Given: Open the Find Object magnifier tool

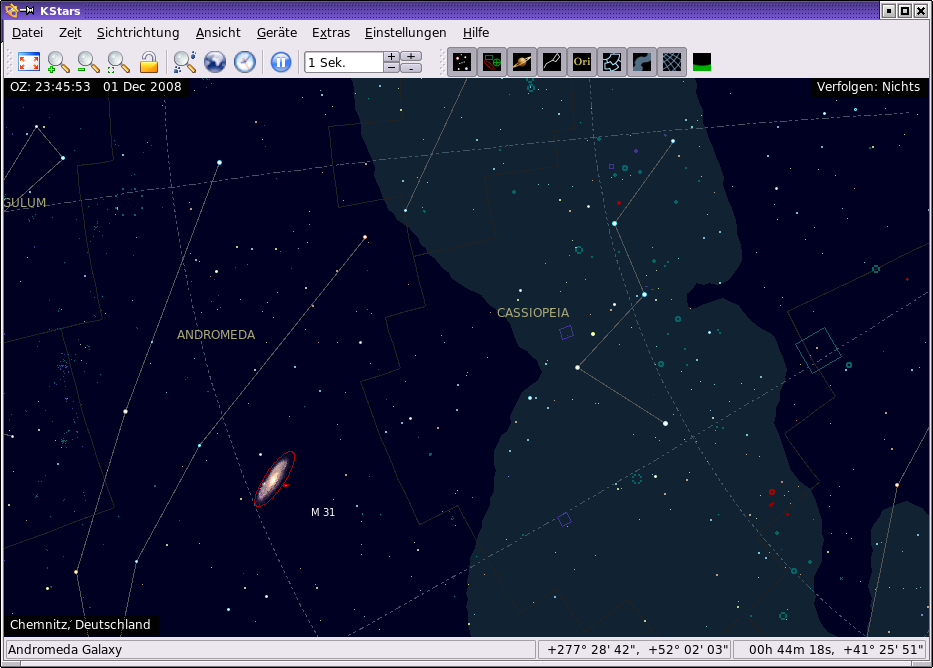Looking at the screenshot, I should (x=185, y=62).
